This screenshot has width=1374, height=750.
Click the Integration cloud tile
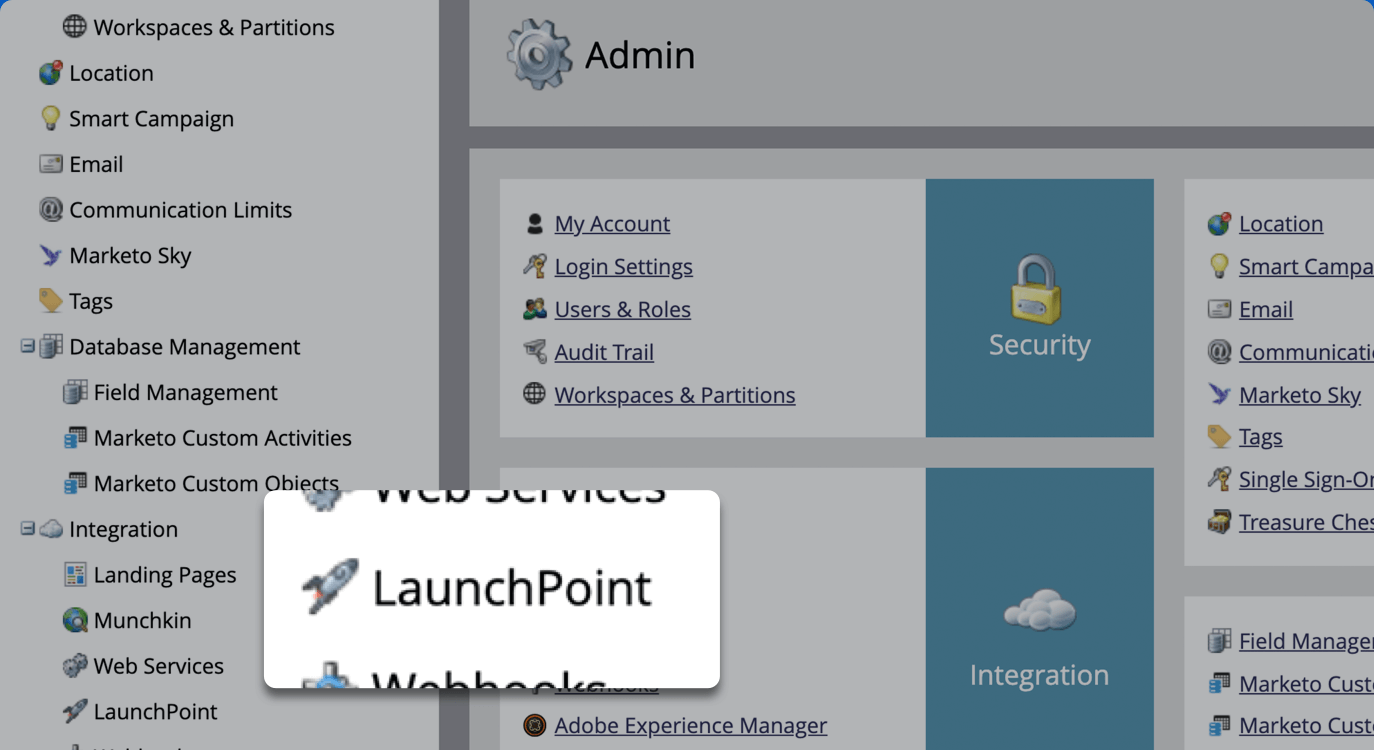pos(1040,609)
